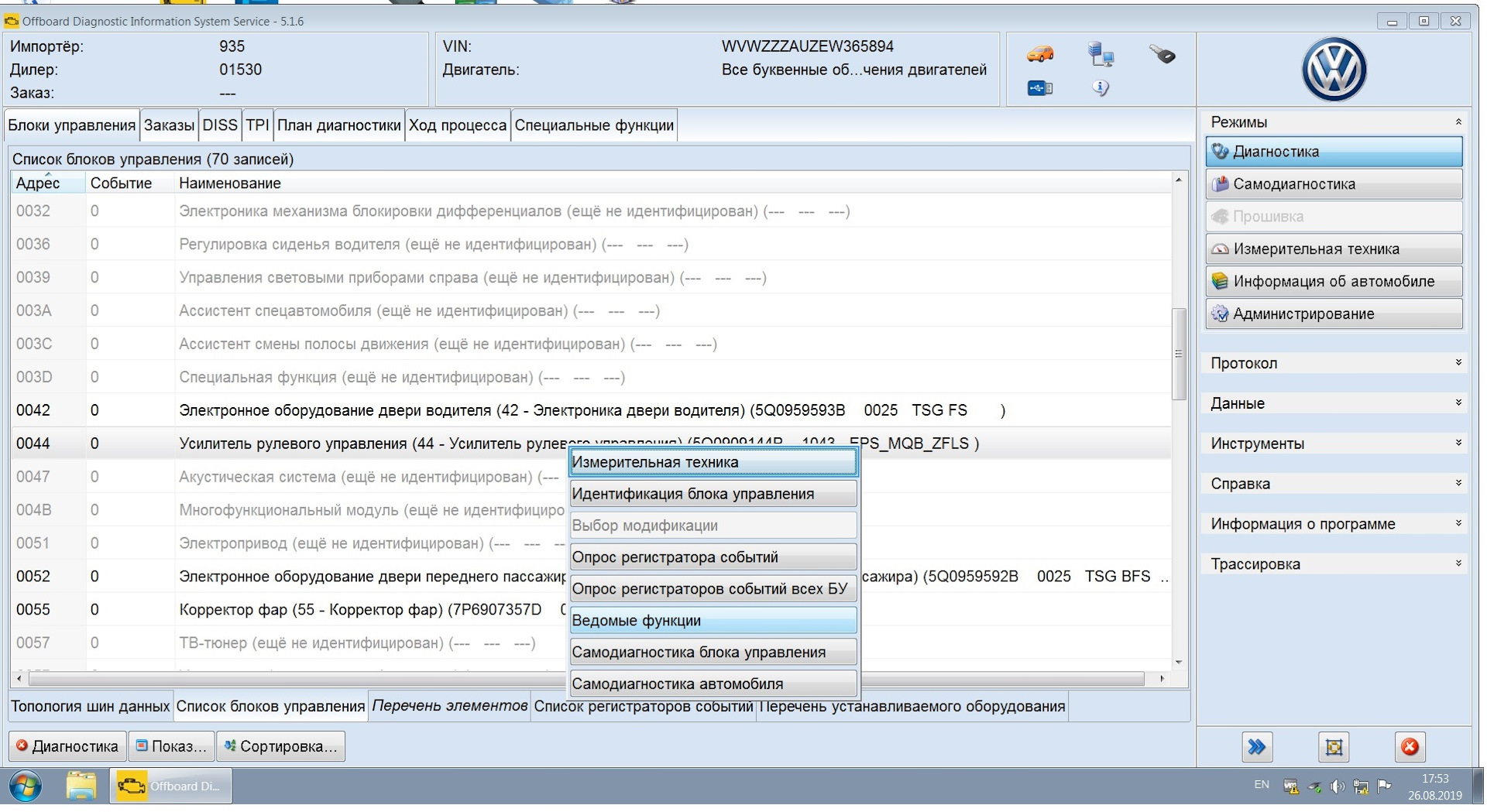1487x812 pixels.
Task: Click the blue double-arrow forward button
Action: coord(1257,747)
